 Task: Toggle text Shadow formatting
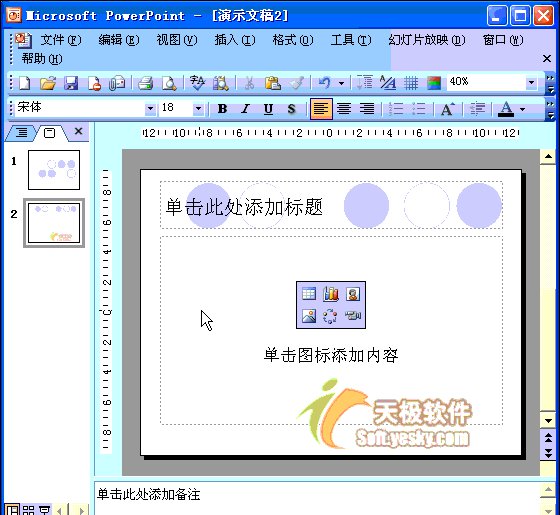pos(291,109)
